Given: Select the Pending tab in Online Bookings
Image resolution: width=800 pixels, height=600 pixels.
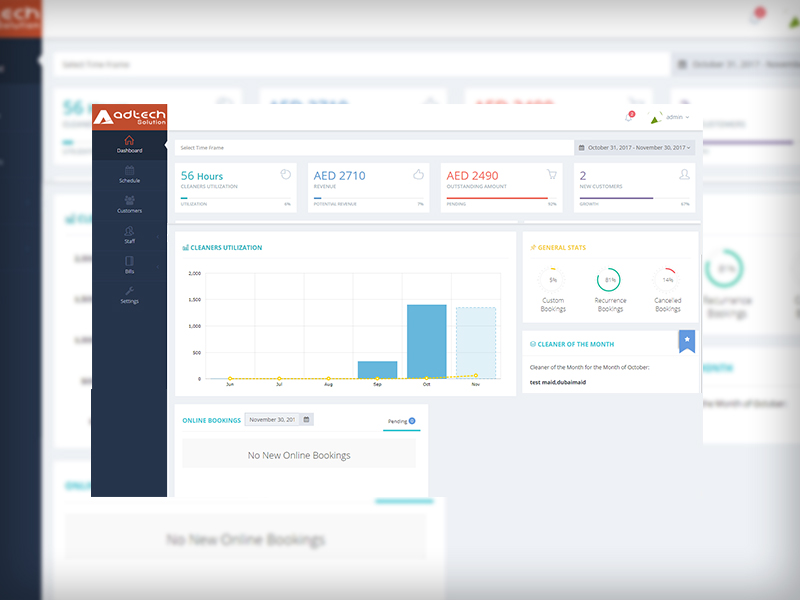Looking at the screenshot, I should (401, 422).
